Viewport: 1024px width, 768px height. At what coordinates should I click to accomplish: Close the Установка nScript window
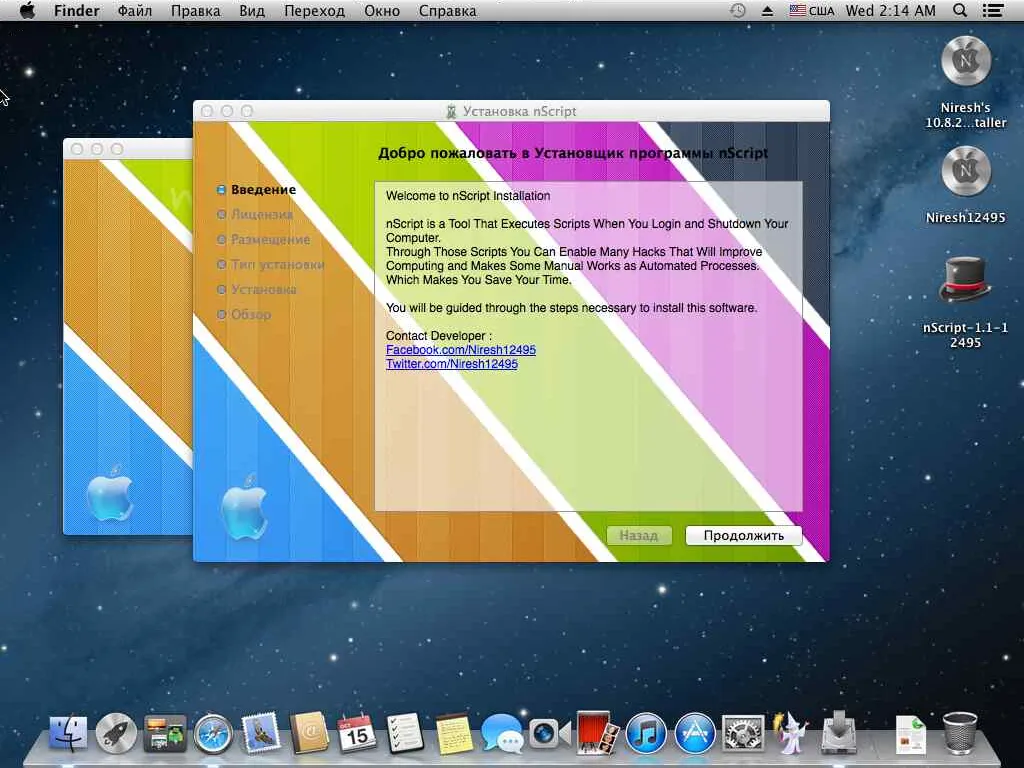click(207, 111)
